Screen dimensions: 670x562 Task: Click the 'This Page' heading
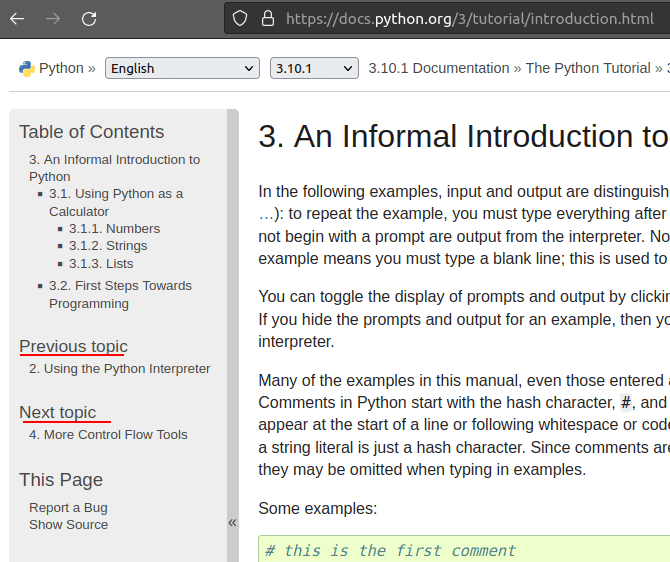point(61,480)
